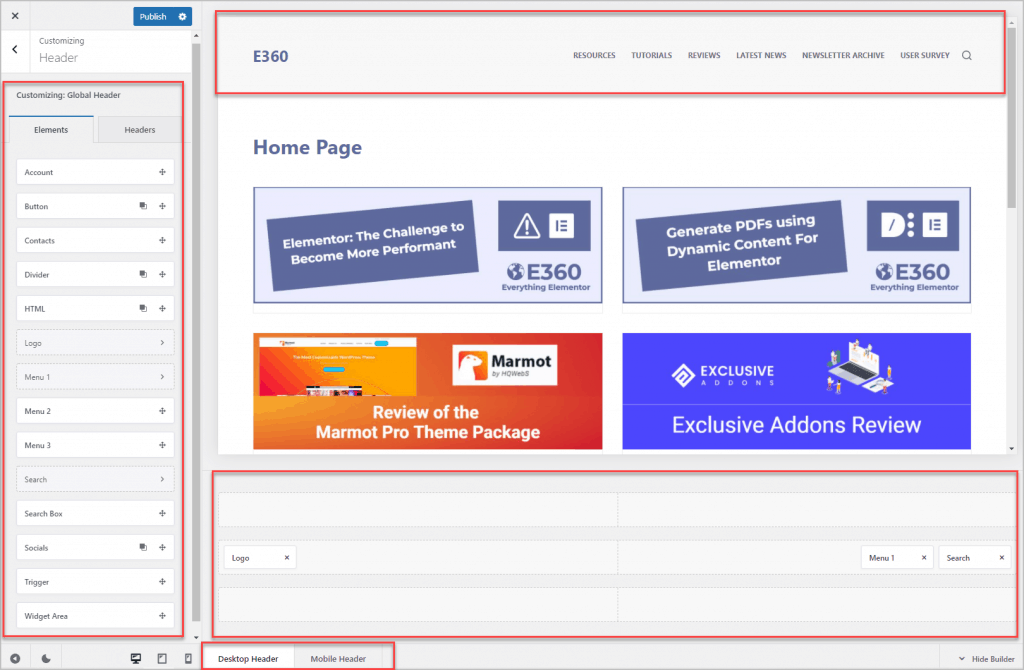1024x670 pixels.
Task: Switch to desktop preview device icon
Action: point(136,658)
